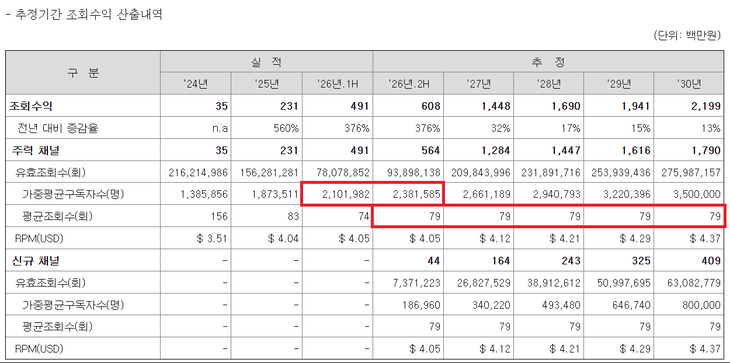This screenshot has width=730, height=363.
Task: Click the 17% growth rate cell
Action: click(572, 128)
